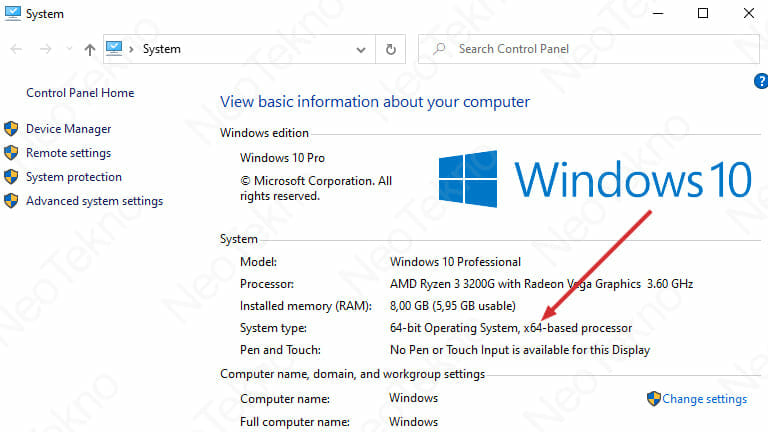Screen dimensions: 768x432
Task: Open the recent locations dropdown arrow
Action: 69,48
